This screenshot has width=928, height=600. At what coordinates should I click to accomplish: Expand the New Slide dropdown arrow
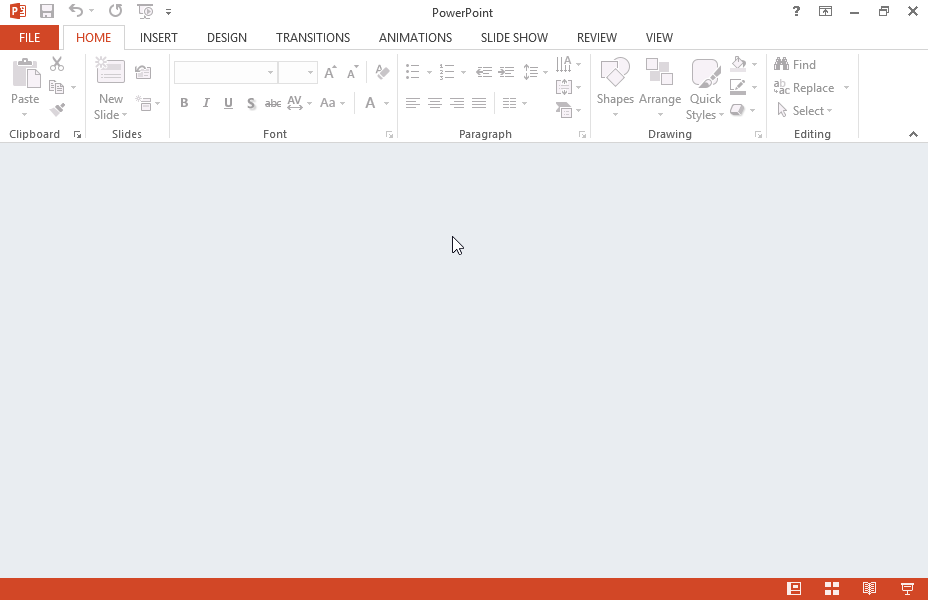[124, 115]
